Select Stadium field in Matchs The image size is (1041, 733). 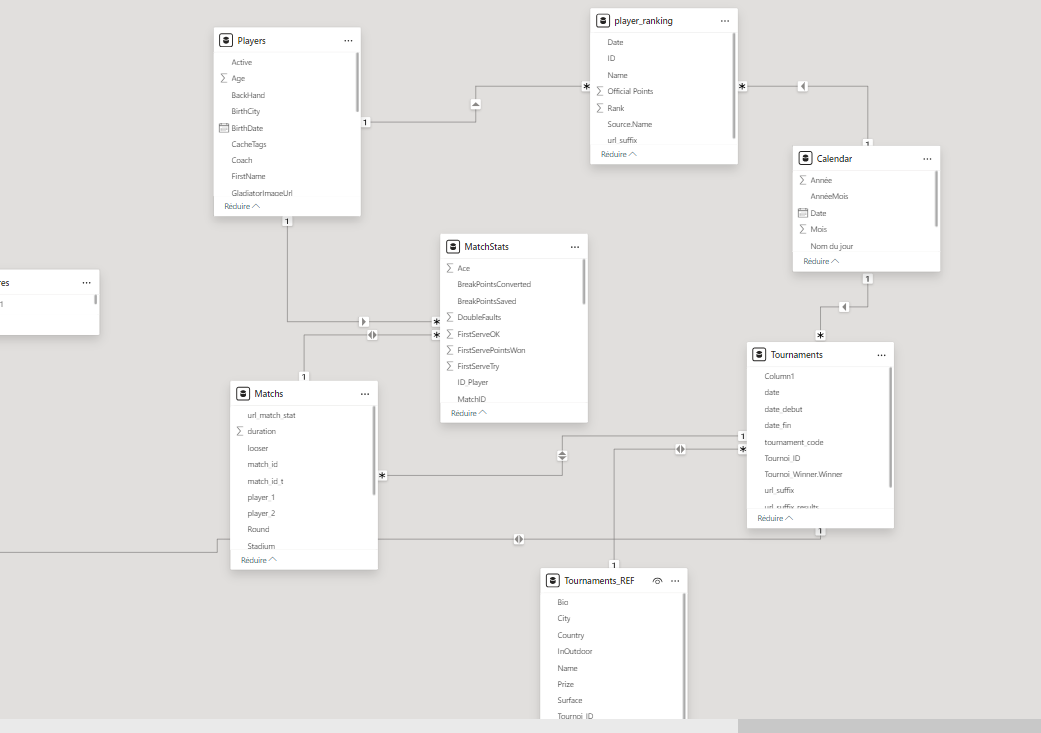(261, 546)
